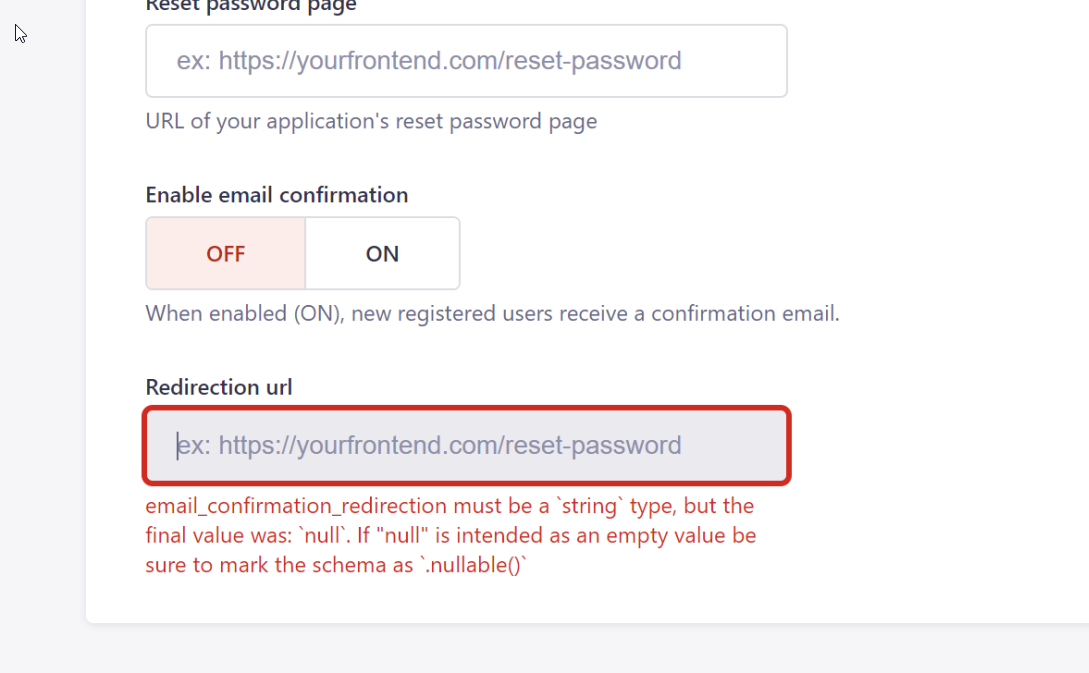The width and height of the screenshot is (1089, 673).
Task: Click the email_confirmation_redirection error message
Action: 450,535
